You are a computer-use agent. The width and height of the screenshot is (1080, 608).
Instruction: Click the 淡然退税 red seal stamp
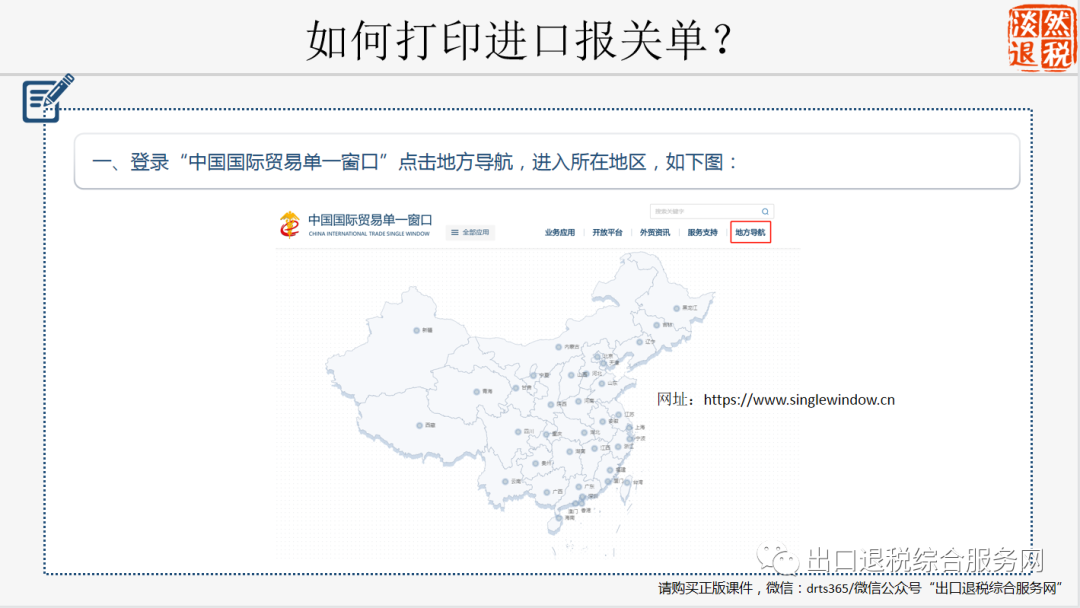[1041, 37]
